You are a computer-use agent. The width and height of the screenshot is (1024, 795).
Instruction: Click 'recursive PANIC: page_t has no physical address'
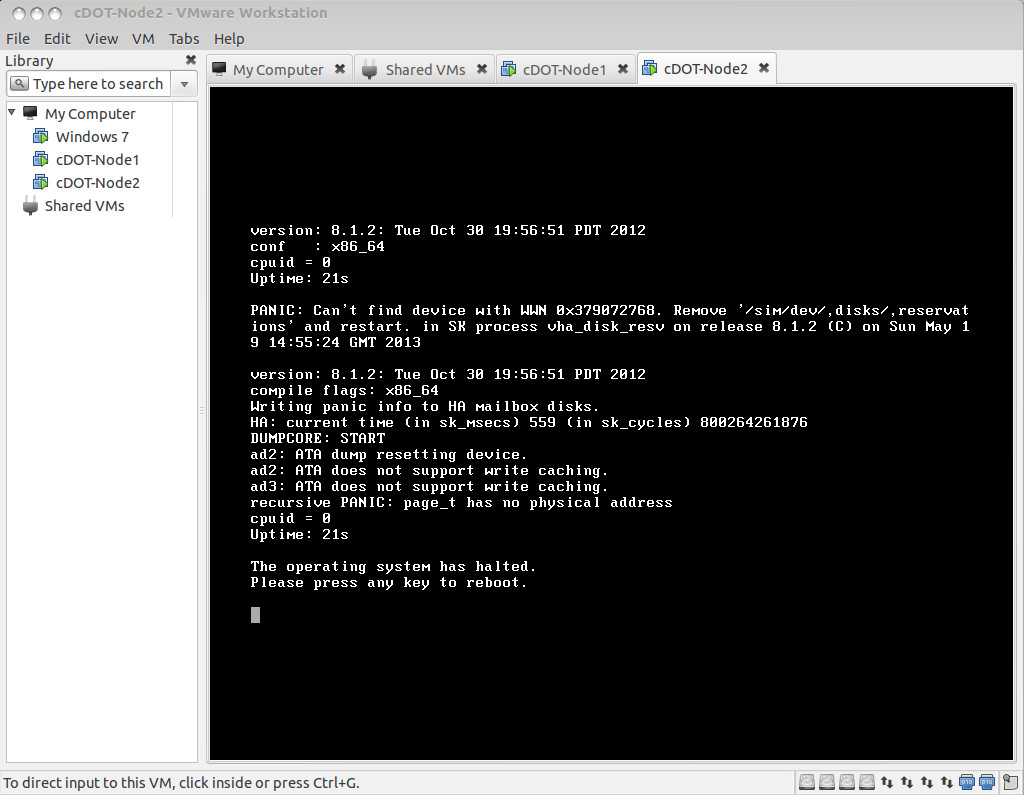coord(461,502)
